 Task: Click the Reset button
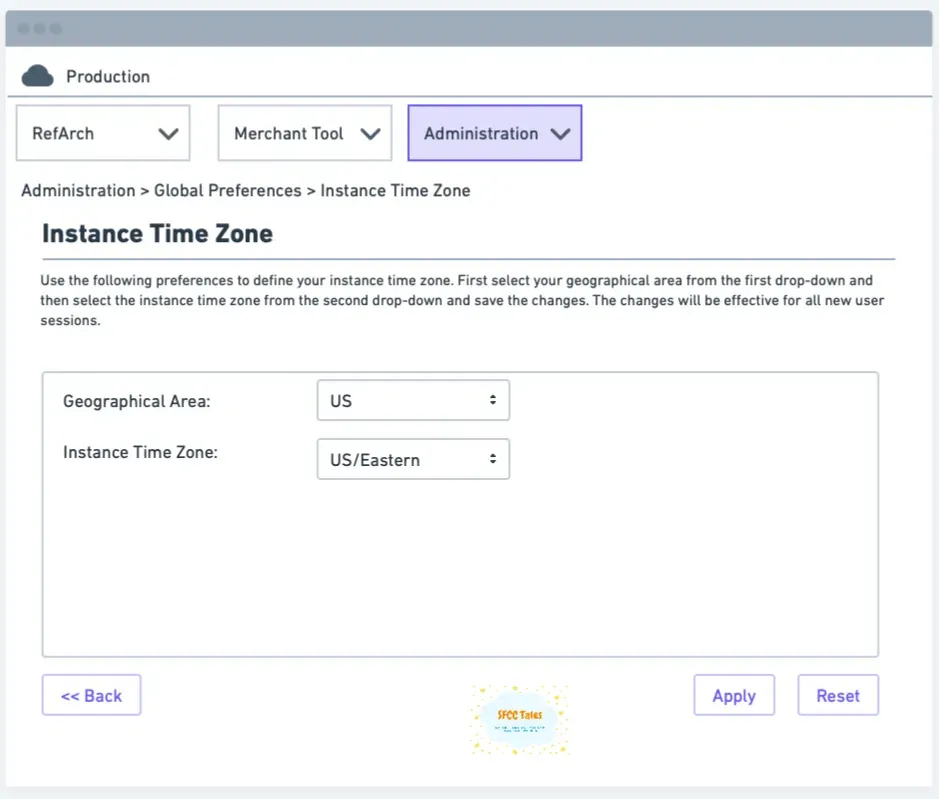click(837, 695)
